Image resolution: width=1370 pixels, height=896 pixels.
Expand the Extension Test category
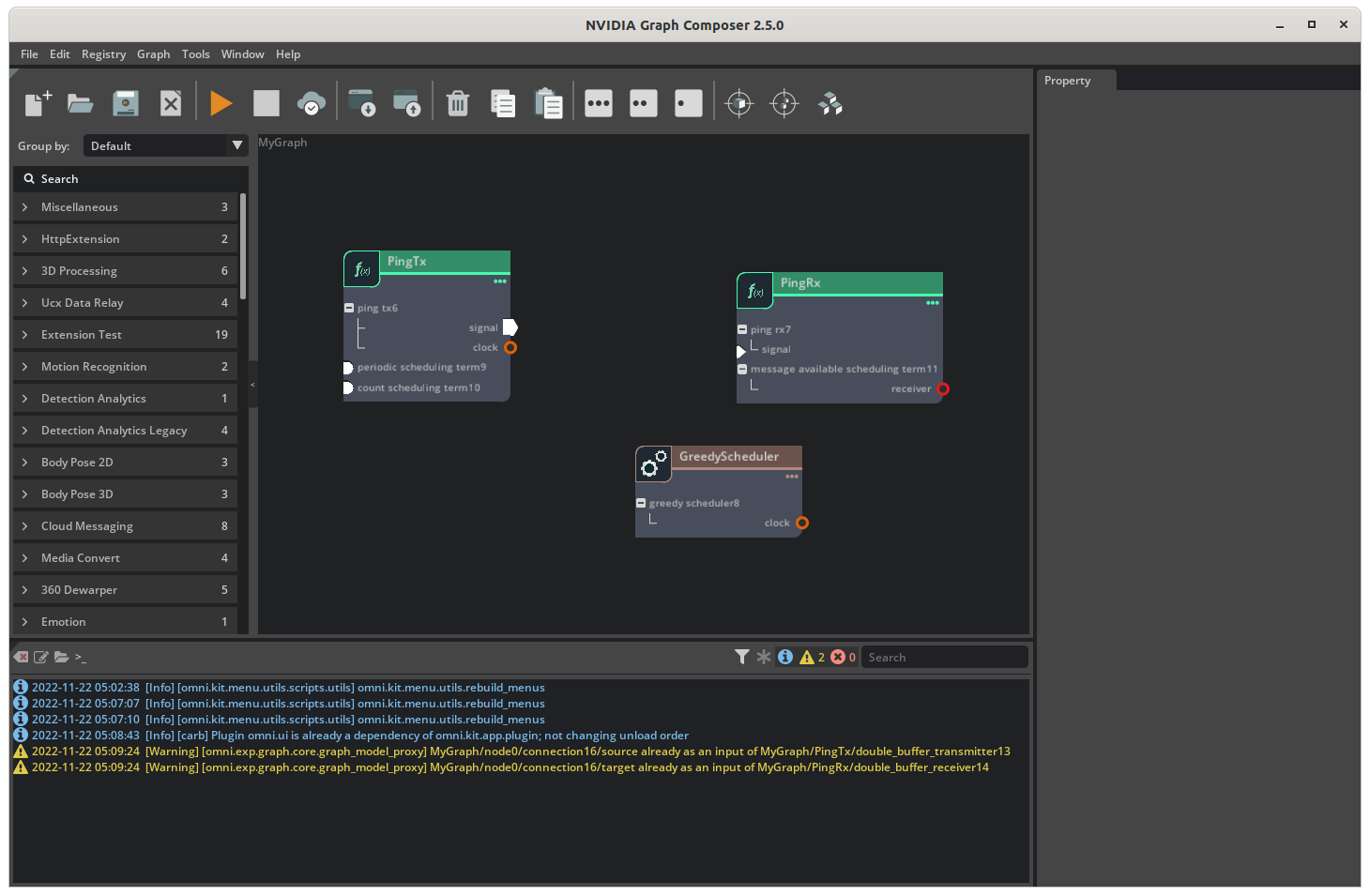click(x=126, y=335)
